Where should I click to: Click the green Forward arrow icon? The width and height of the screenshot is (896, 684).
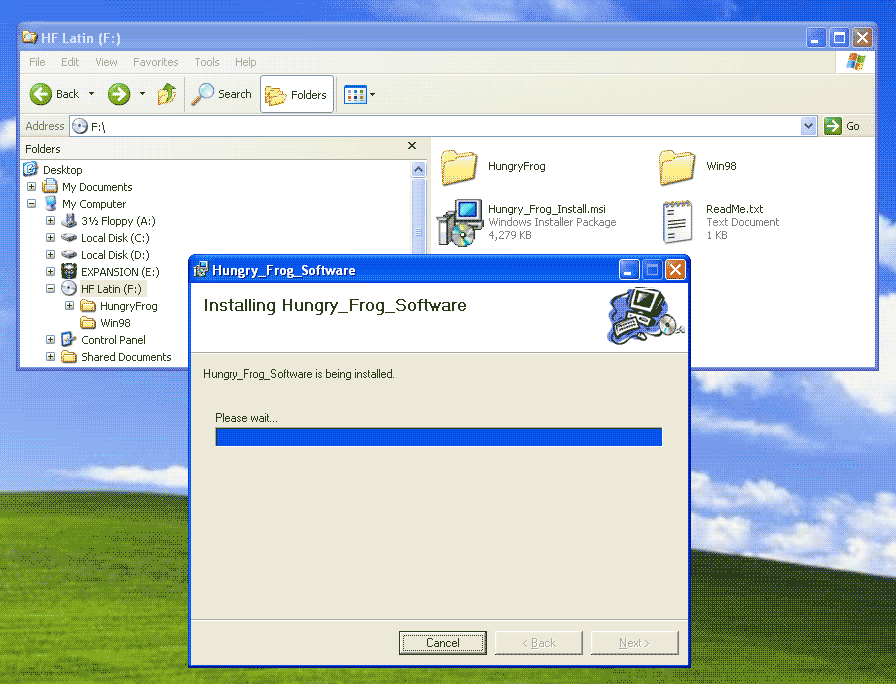(119, 94)
